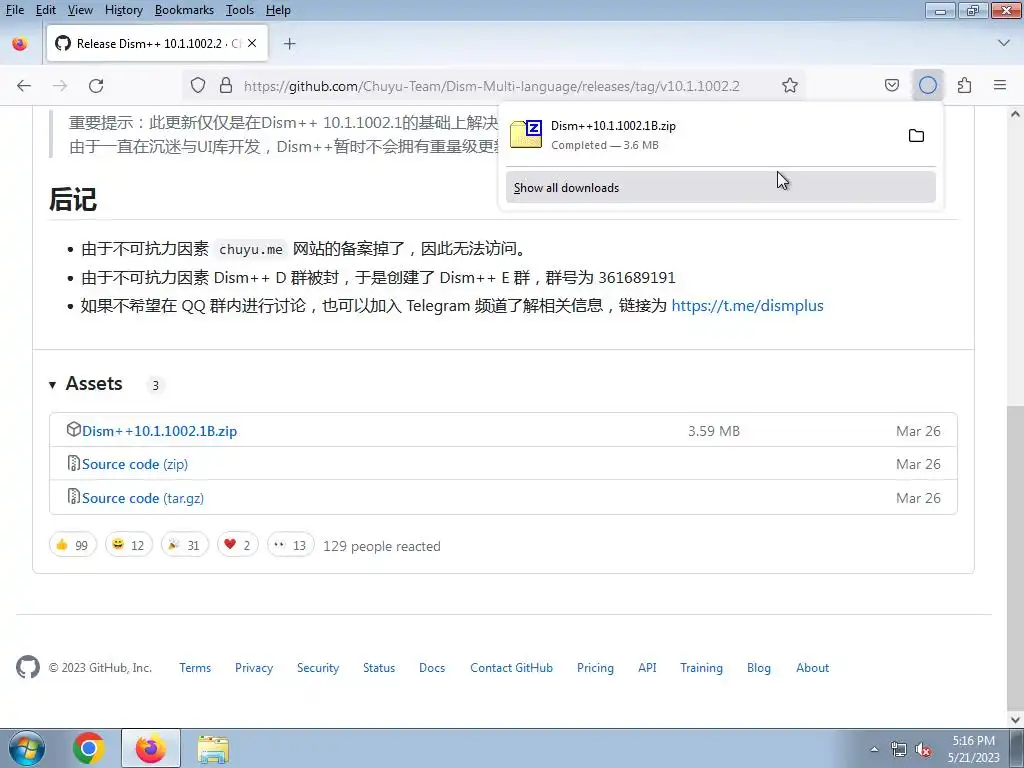Open a new tab with the plus button
Image resolution: width=1024 pixels, height=768 pixels.
point(289,44)
